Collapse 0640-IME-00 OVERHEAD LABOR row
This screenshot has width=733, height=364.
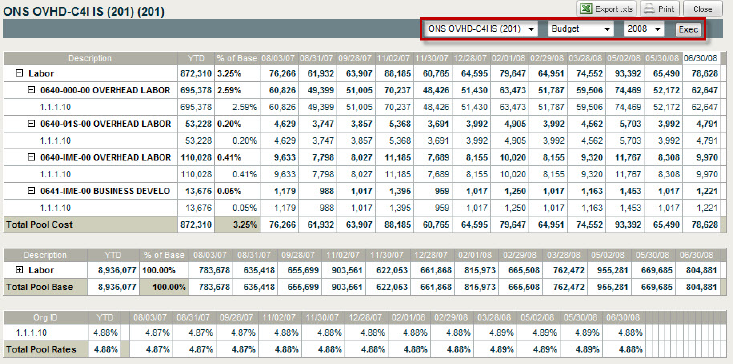(31, 157)
